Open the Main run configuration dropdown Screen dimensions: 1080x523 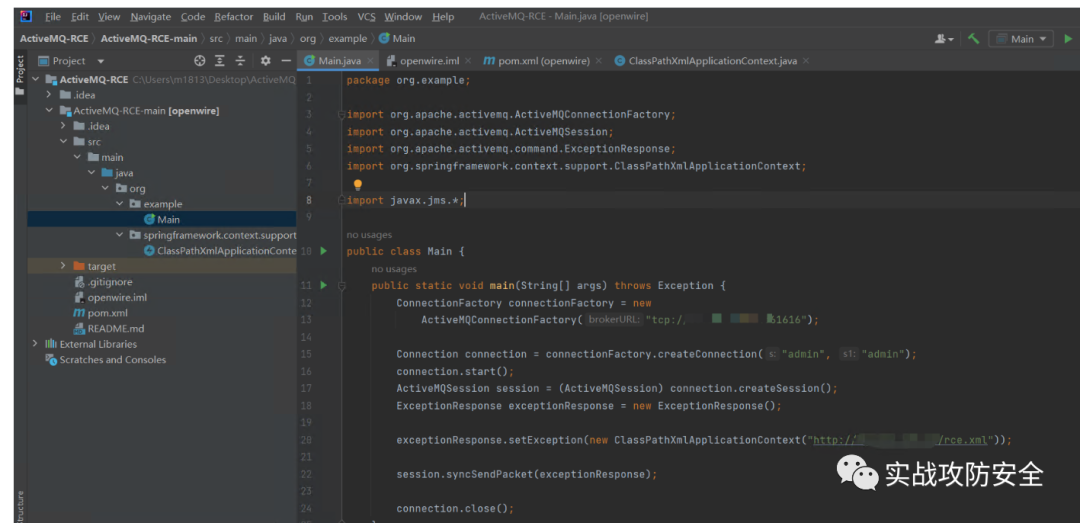click(1021, 39)
